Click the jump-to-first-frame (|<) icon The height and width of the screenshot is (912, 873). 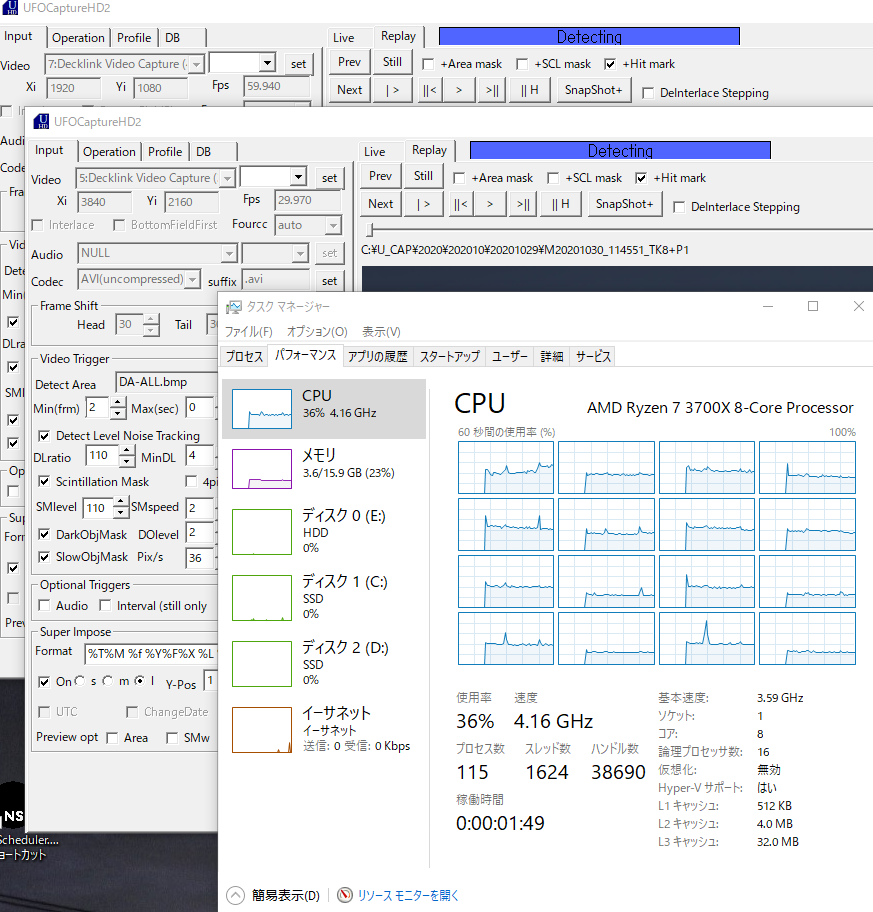pyautogui.click(x=460, y=204)
